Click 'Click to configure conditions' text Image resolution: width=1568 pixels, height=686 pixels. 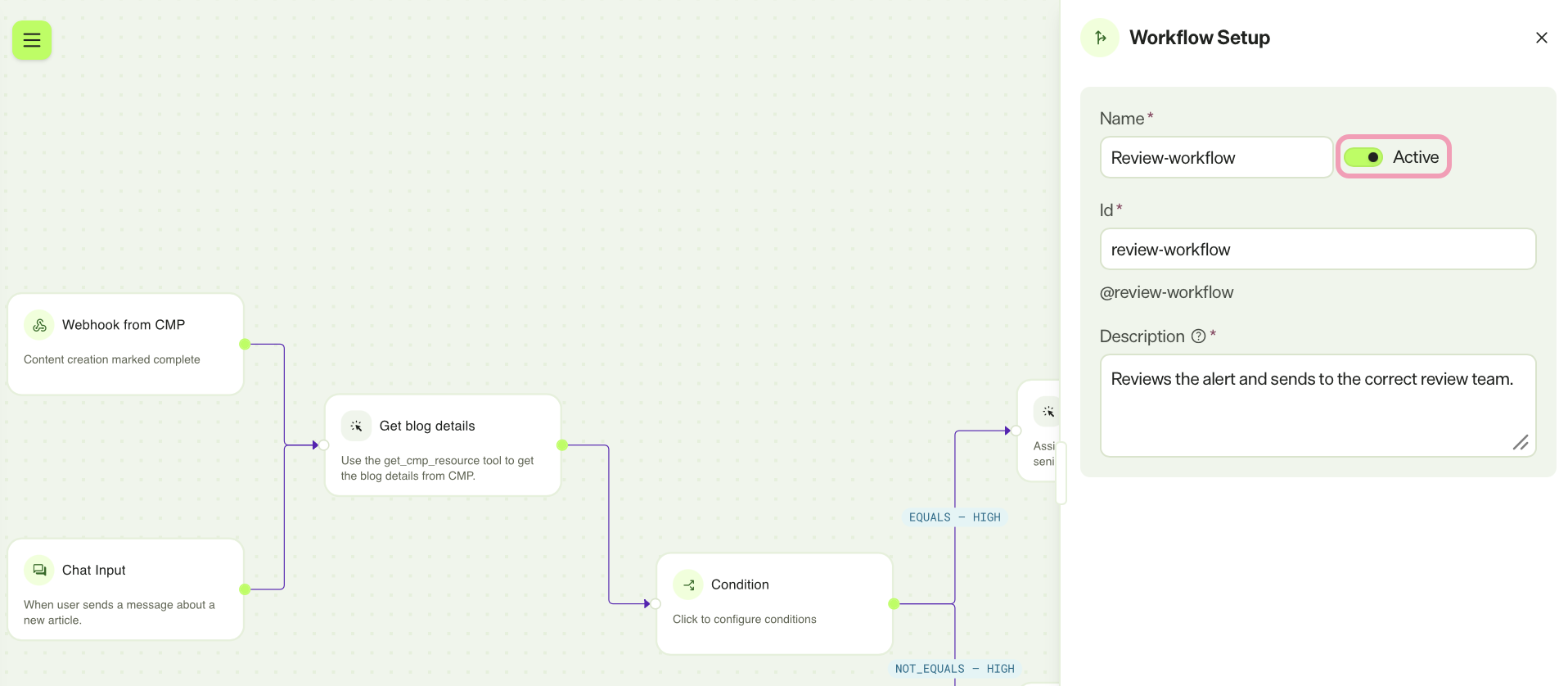coord(745,619)
